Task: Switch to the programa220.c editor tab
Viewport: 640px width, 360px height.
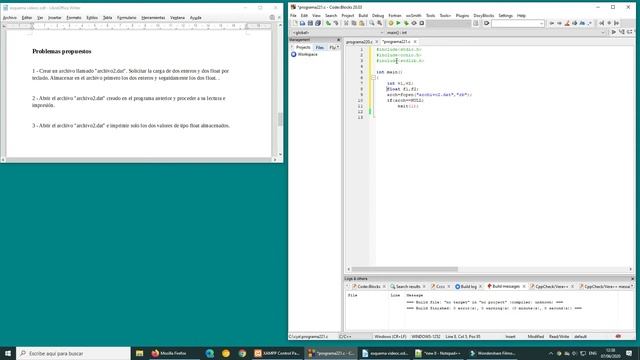Action: tap(359, 42)
